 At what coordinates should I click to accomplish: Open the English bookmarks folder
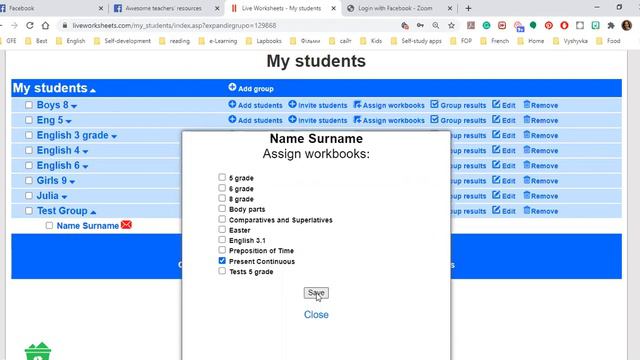[71, 41]
